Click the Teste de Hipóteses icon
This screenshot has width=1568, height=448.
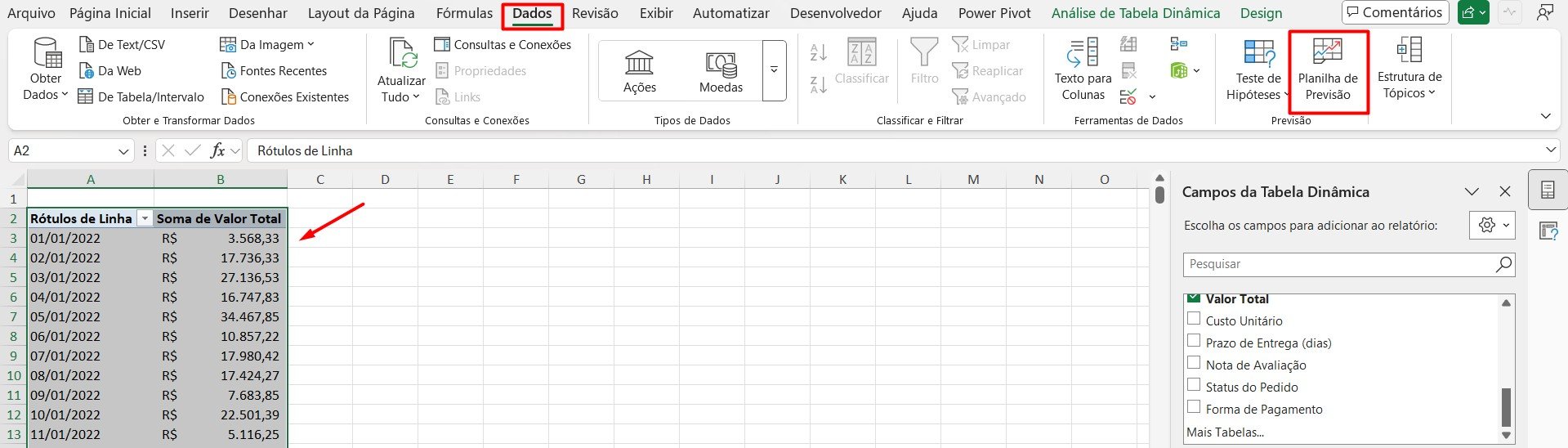coord(1258,54)
